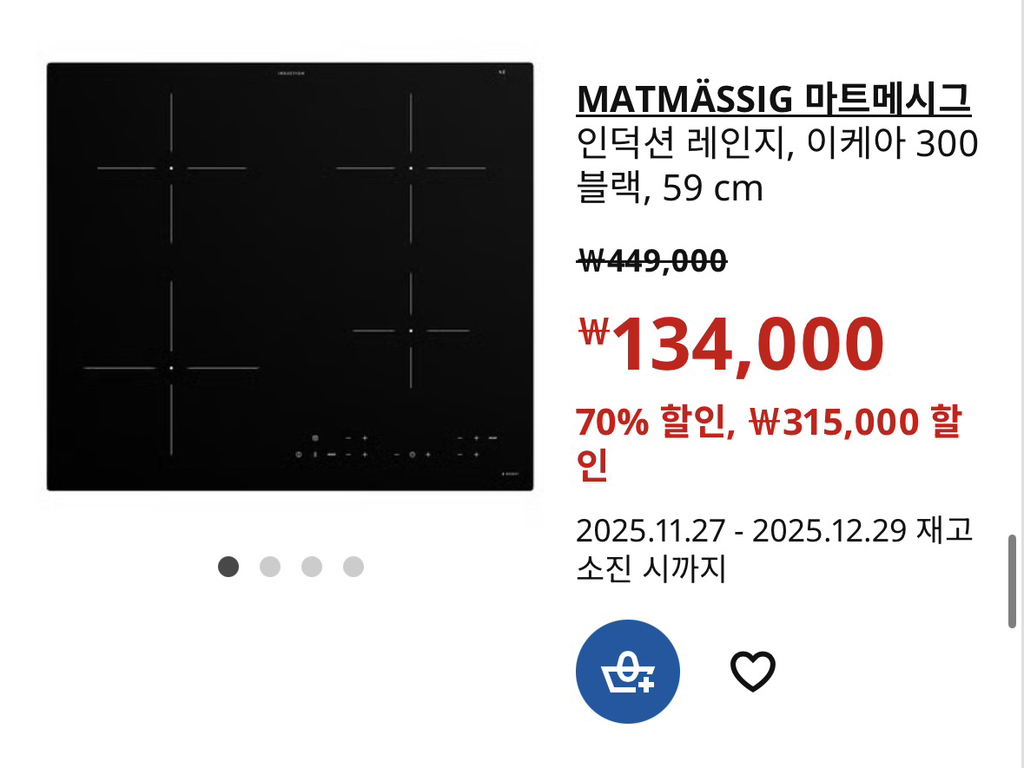1024x768 pixels.
Task: Click the bottom-right cooking zone crosshair
Action: (x=410, y=330)
